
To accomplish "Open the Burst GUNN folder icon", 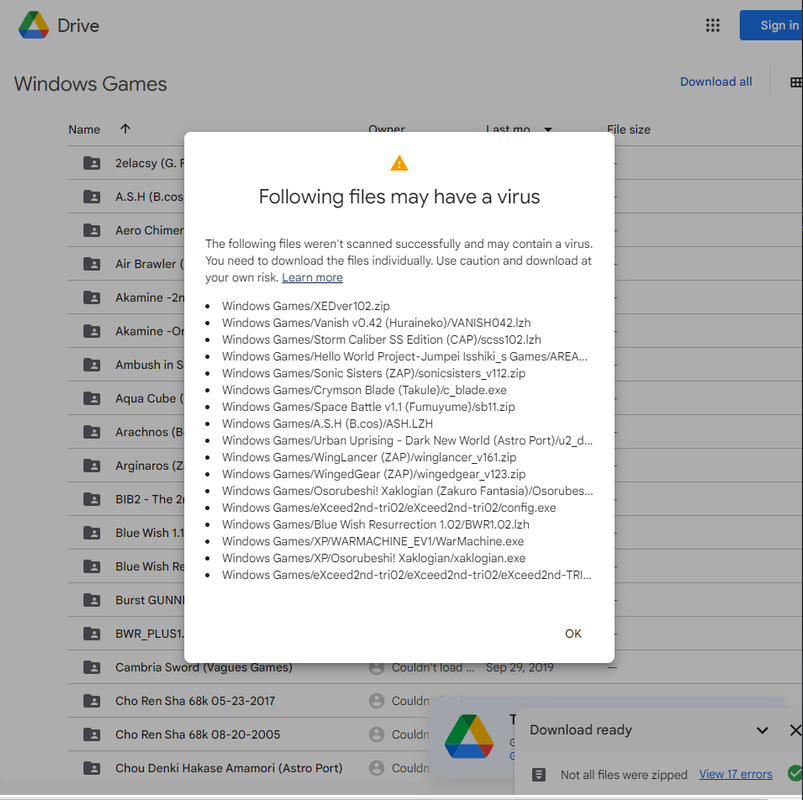I will click(x=92, y=600).
